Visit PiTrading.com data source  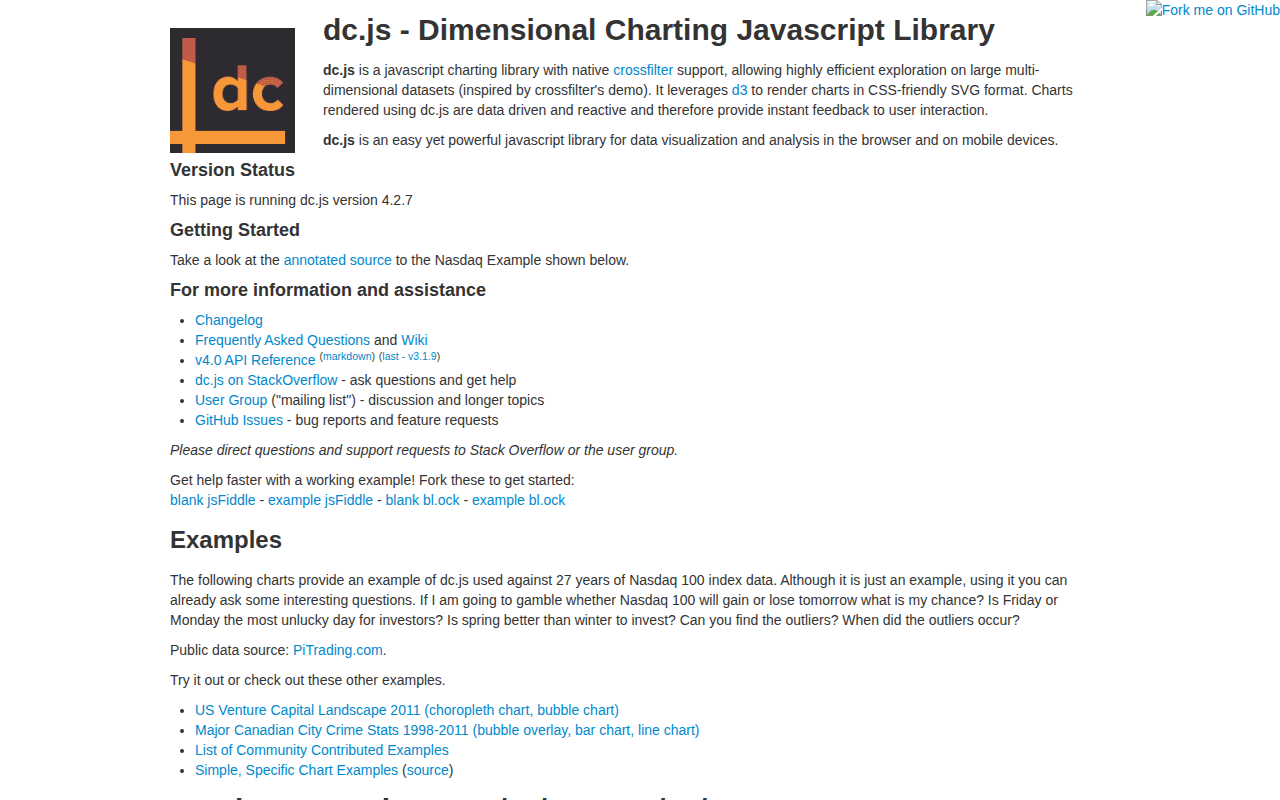pos(338,650)
